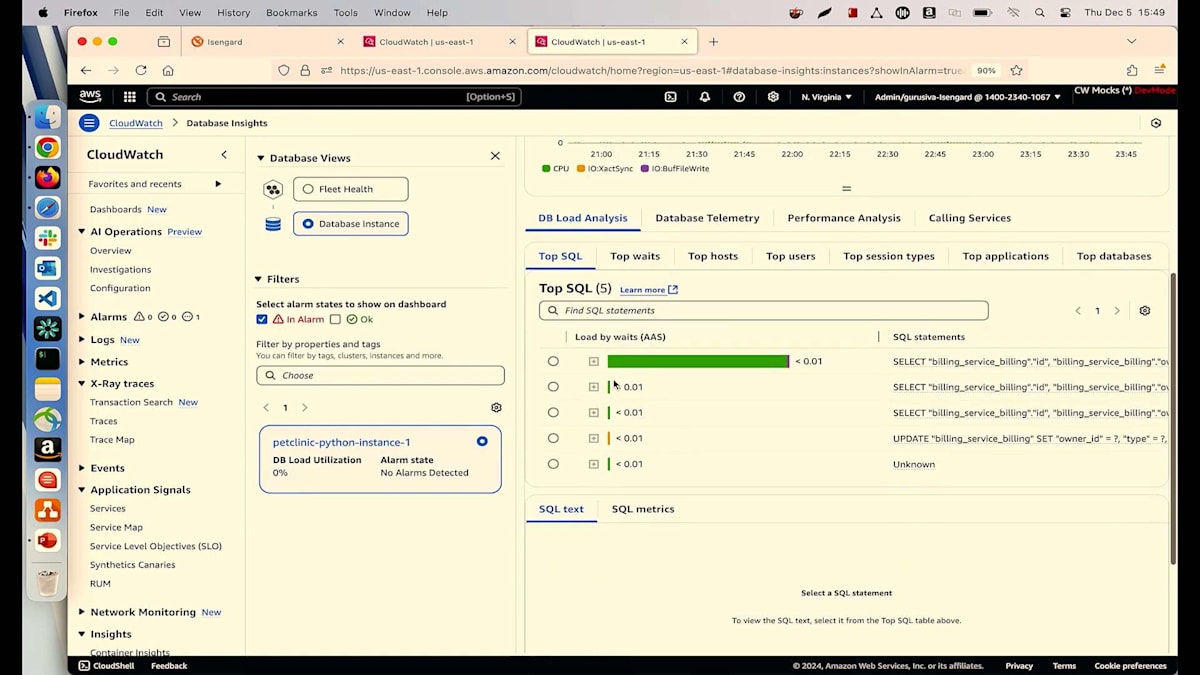Switch to Performance Analysis tab

click(844, 218)
